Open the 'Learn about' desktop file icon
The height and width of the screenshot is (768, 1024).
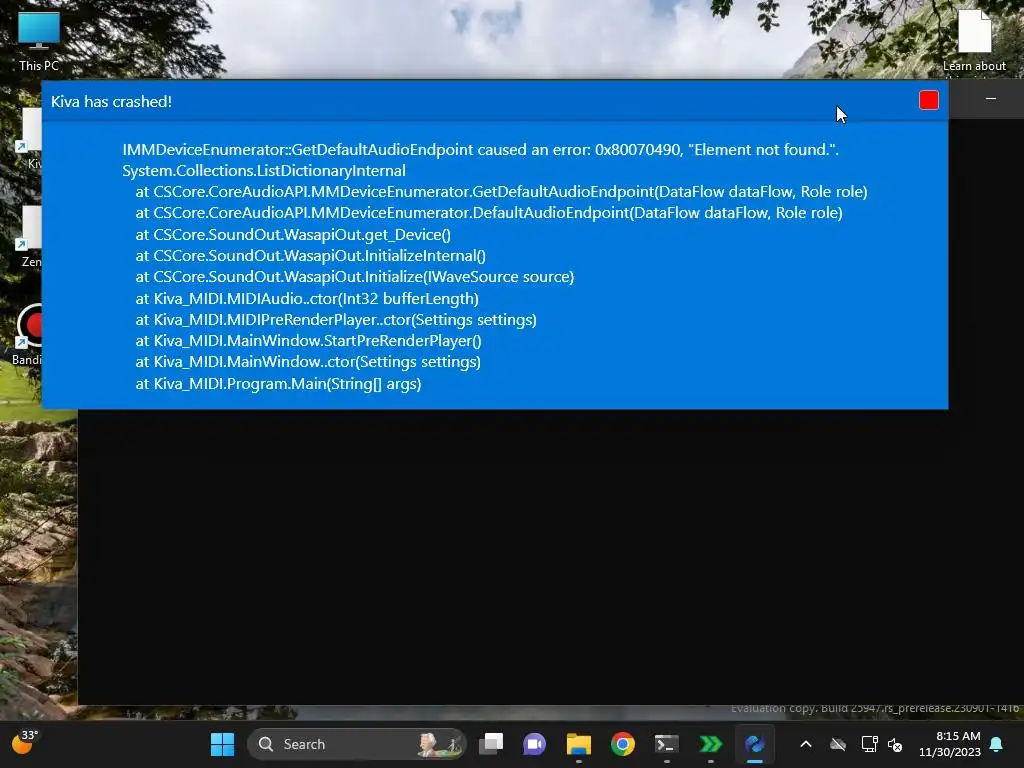click(974, 41)
